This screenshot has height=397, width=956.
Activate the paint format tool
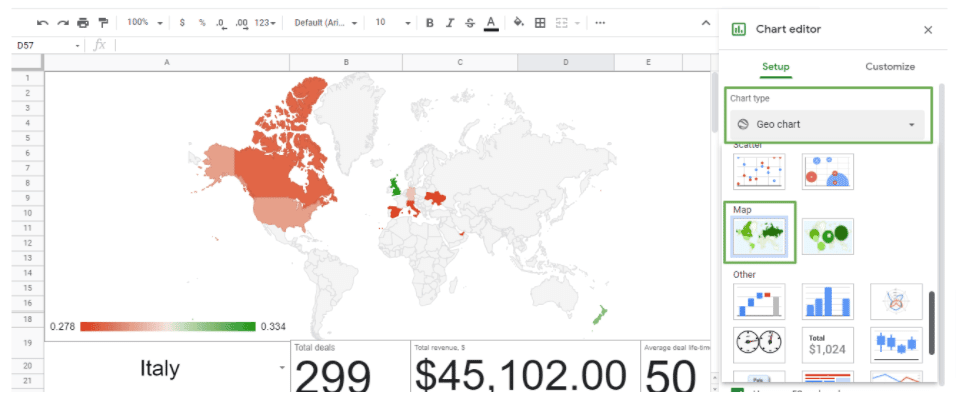click(x=103, y=23)
